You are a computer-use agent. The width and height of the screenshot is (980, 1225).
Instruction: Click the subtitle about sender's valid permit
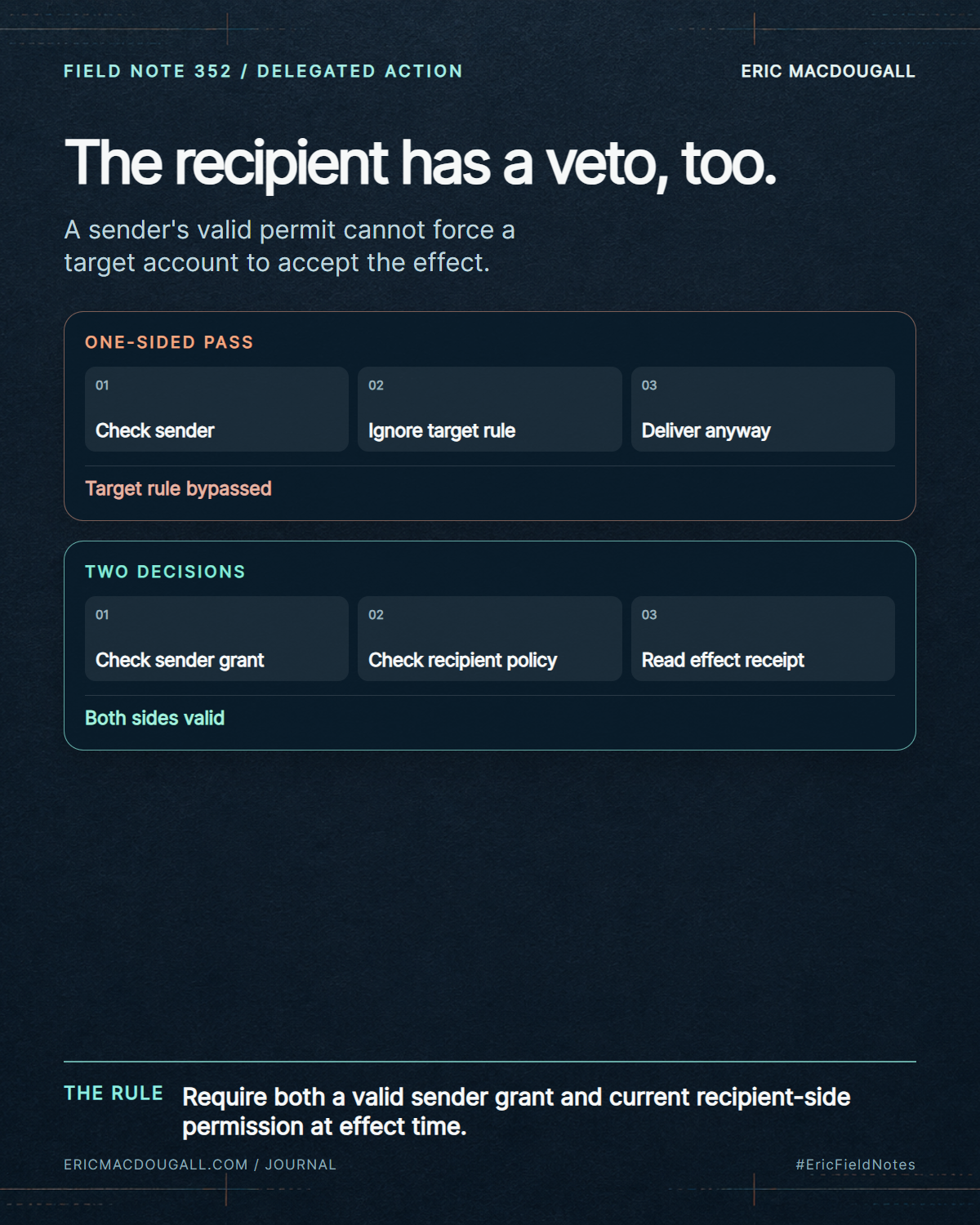289,246
